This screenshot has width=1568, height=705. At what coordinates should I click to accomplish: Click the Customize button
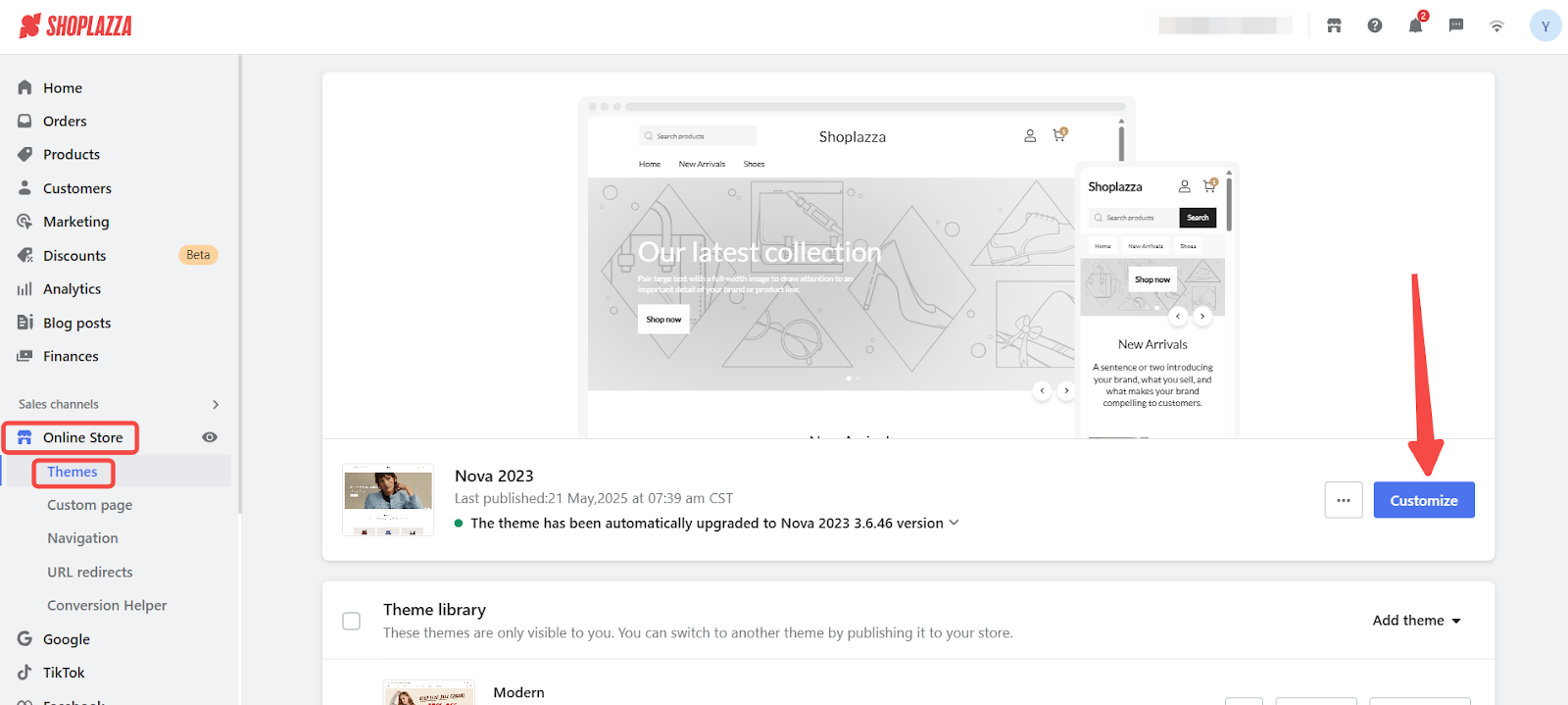pos(1424,500)
